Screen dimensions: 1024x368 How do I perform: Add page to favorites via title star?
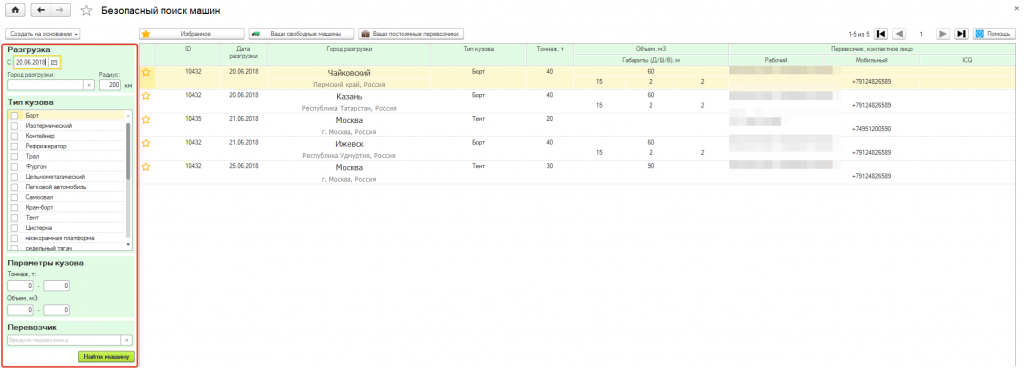pyautogui.click(x=86, y=11)
